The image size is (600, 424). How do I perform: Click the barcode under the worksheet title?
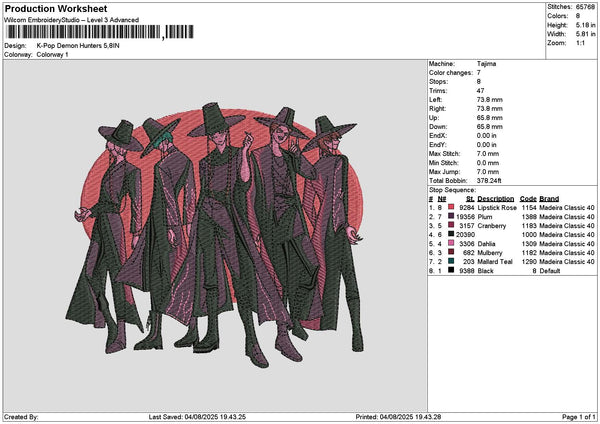100,32
